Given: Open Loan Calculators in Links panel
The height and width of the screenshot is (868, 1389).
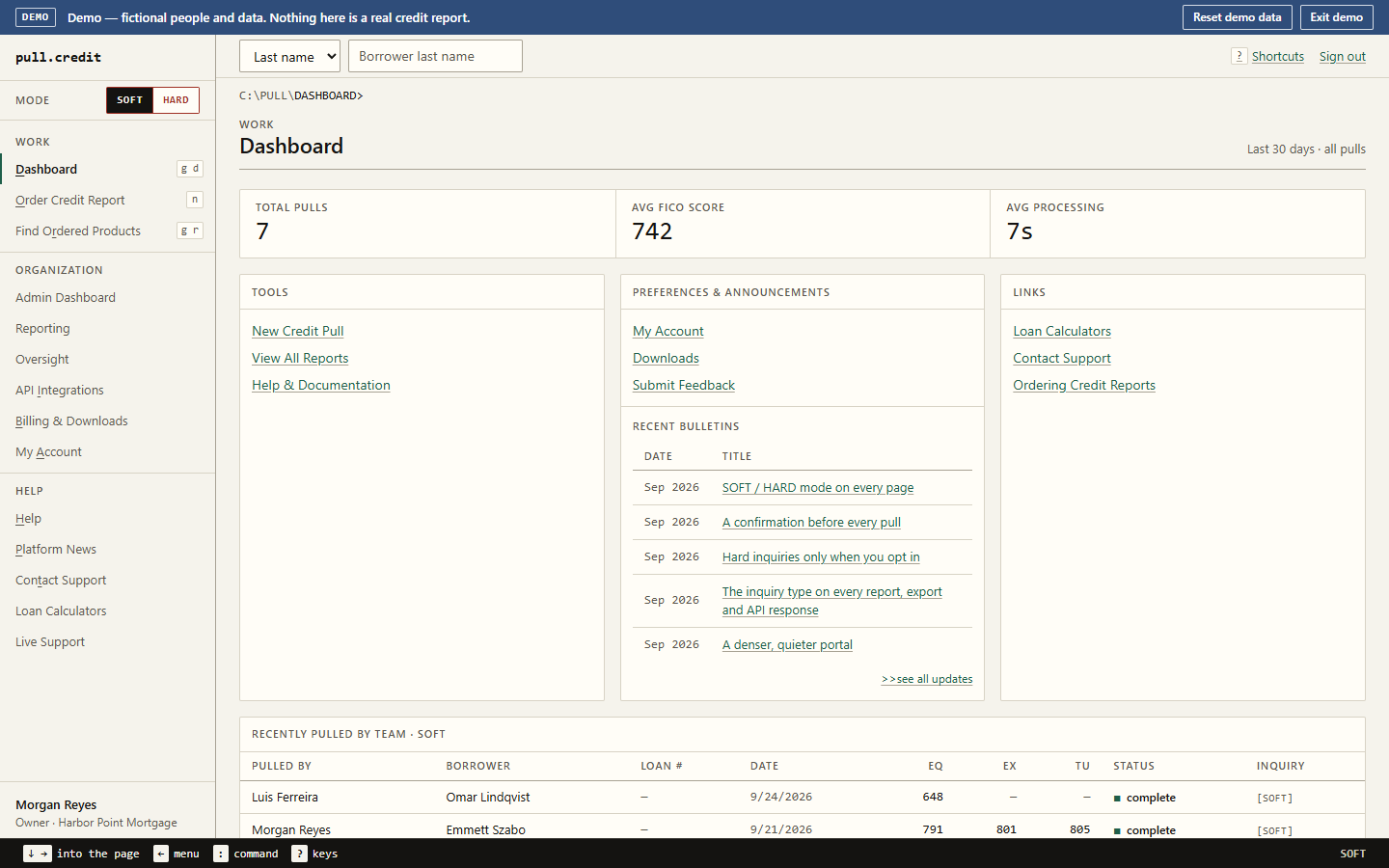Looking at the screenshot, I should point(1062,331).
